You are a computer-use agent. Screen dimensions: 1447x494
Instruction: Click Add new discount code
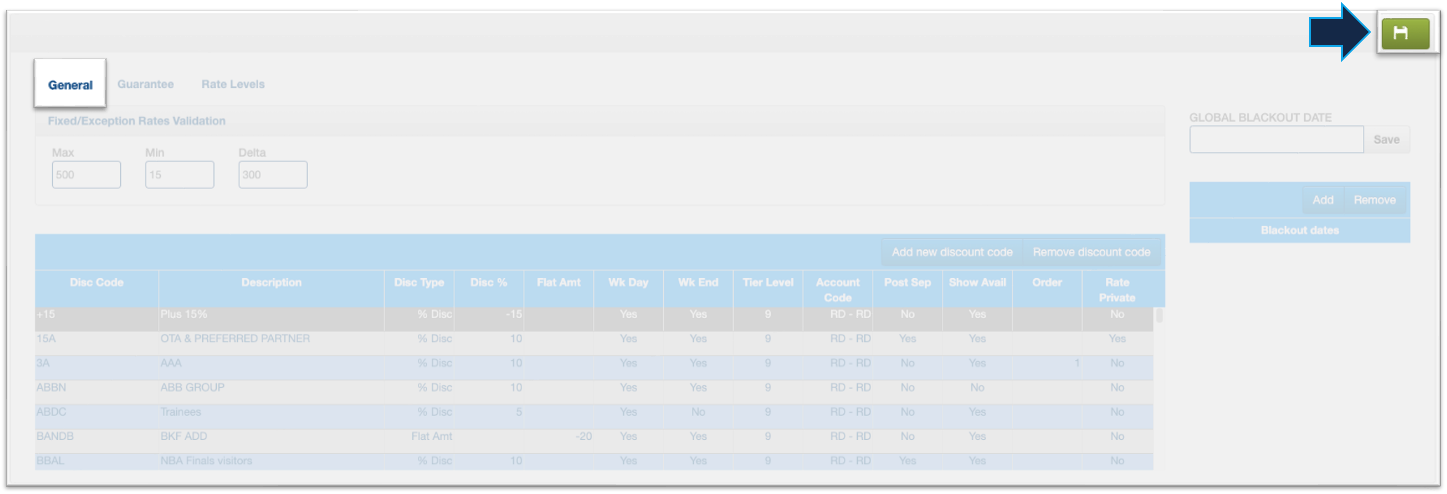coord(952,252)
